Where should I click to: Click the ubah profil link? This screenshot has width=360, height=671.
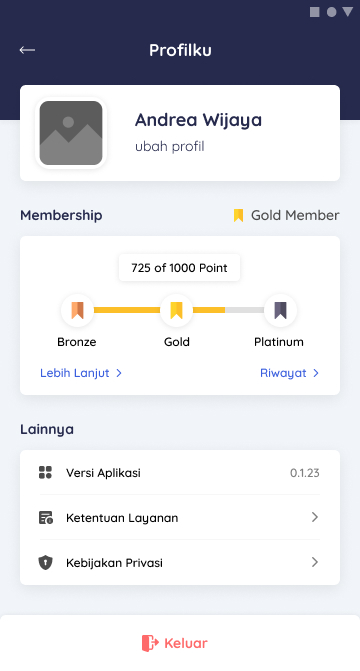click(x=170, y=146)
